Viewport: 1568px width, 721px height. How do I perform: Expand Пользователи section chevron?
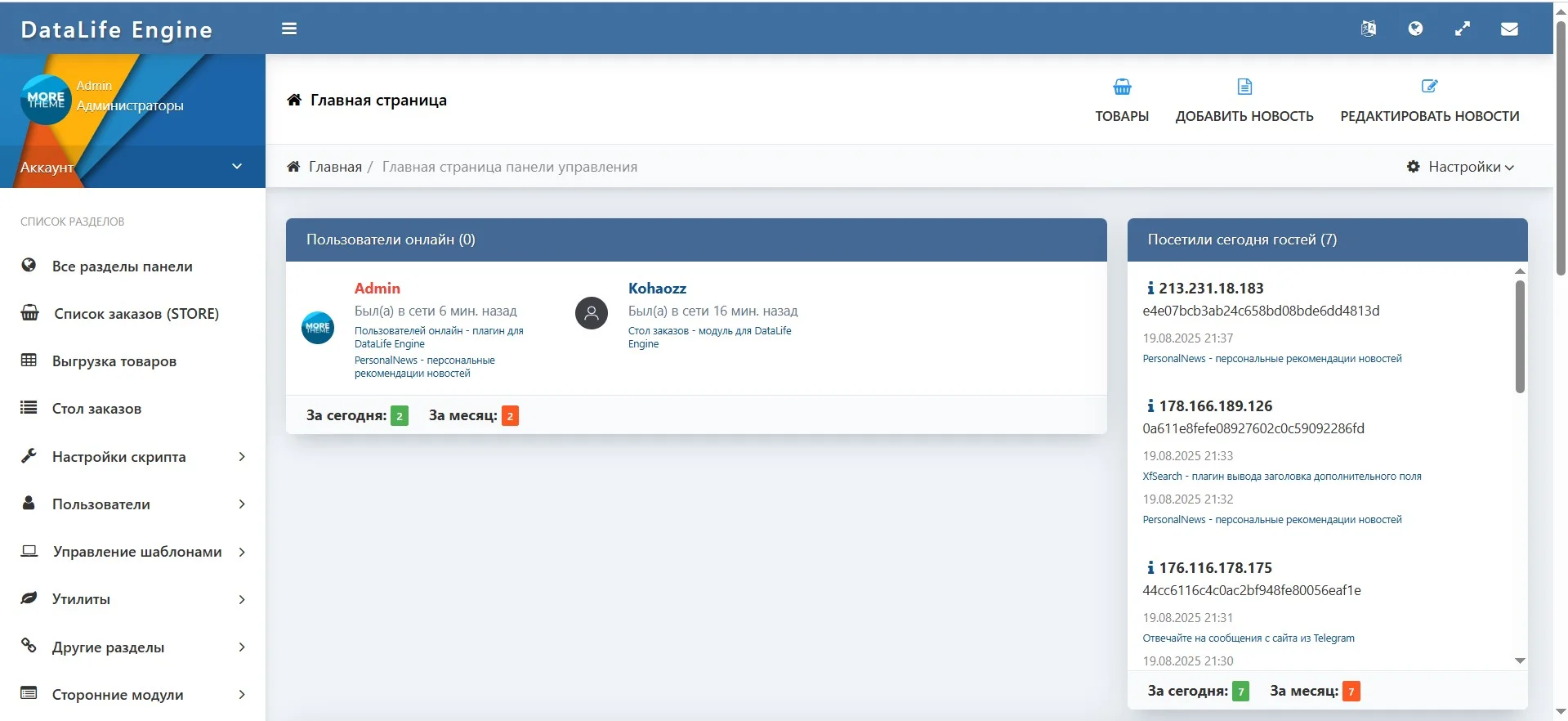pos(242,504)
